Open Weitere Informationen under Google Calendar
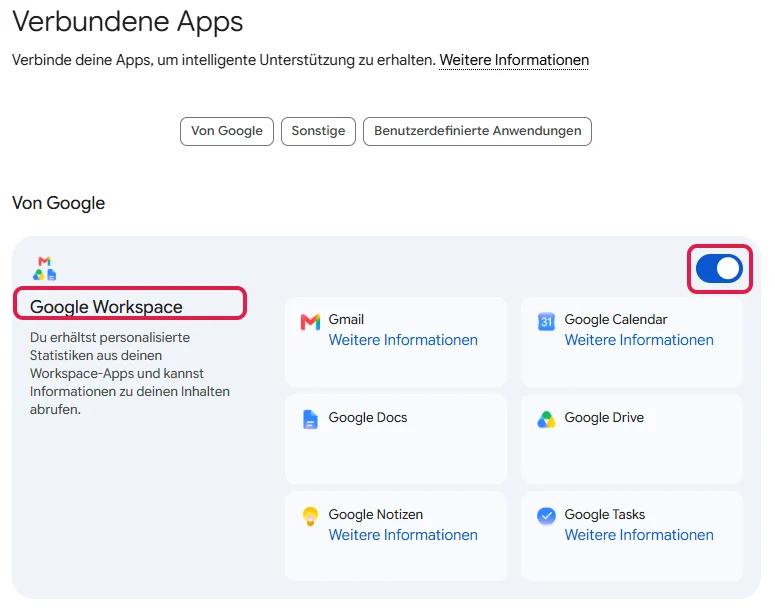This screenshot has height=610, width=775. [639, 340]
